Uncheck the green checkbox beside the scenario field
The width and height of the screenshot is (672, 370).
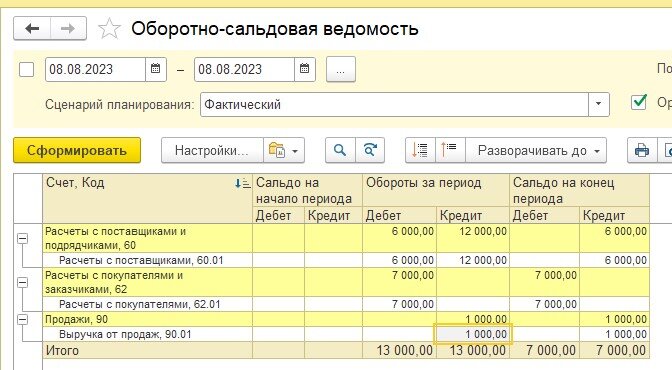point(639,102)
